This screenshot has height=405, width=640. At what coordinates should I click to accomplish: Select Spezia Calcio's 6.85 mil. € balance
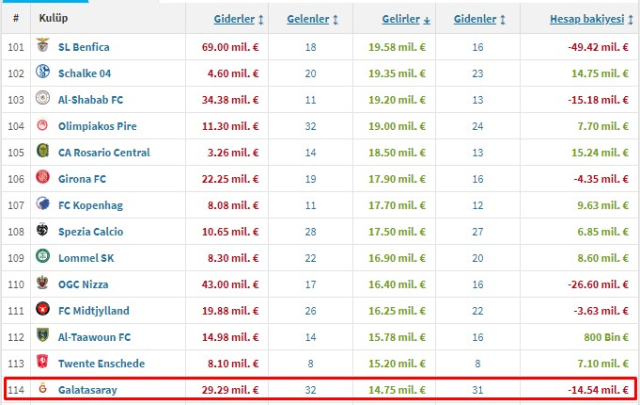pyautogui.click(x=603, y=232)
